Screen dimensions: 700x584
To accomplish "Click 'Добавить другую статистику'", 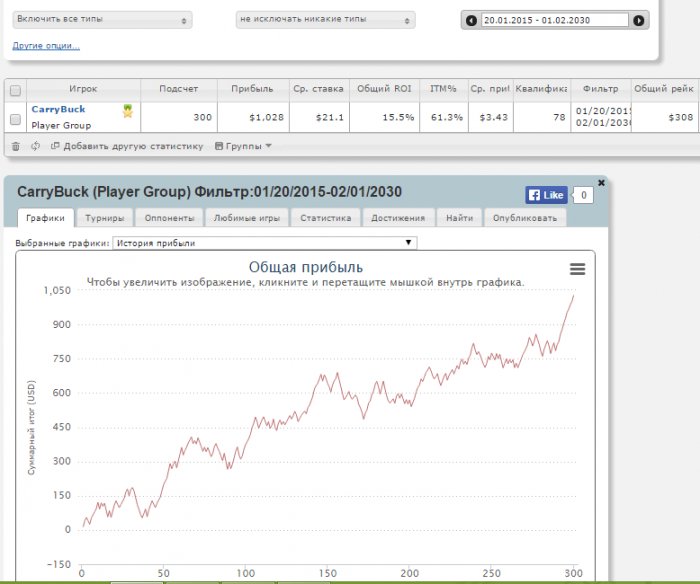I will click(127, 146).
